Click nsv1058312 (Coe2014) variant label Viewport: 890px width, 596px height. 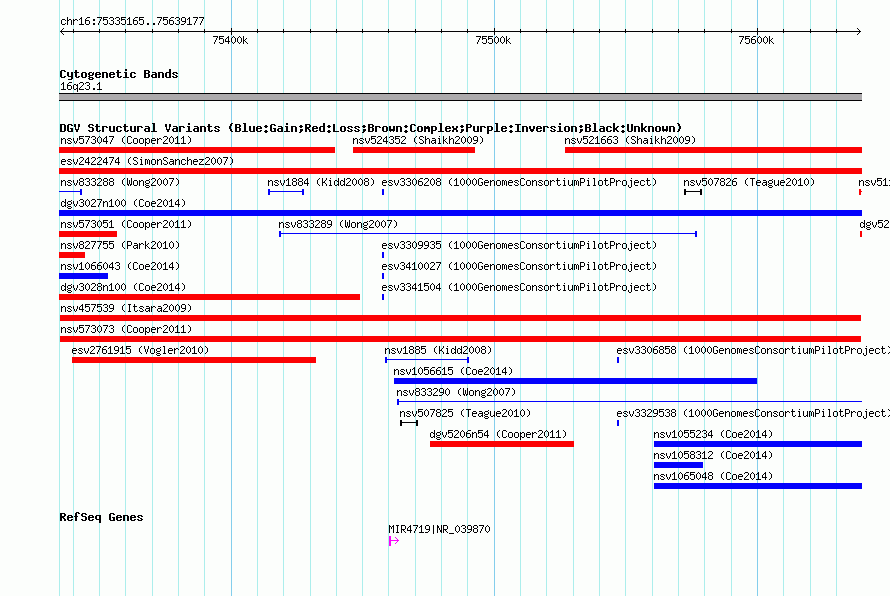pyautogui.click(x=713, y=455)
